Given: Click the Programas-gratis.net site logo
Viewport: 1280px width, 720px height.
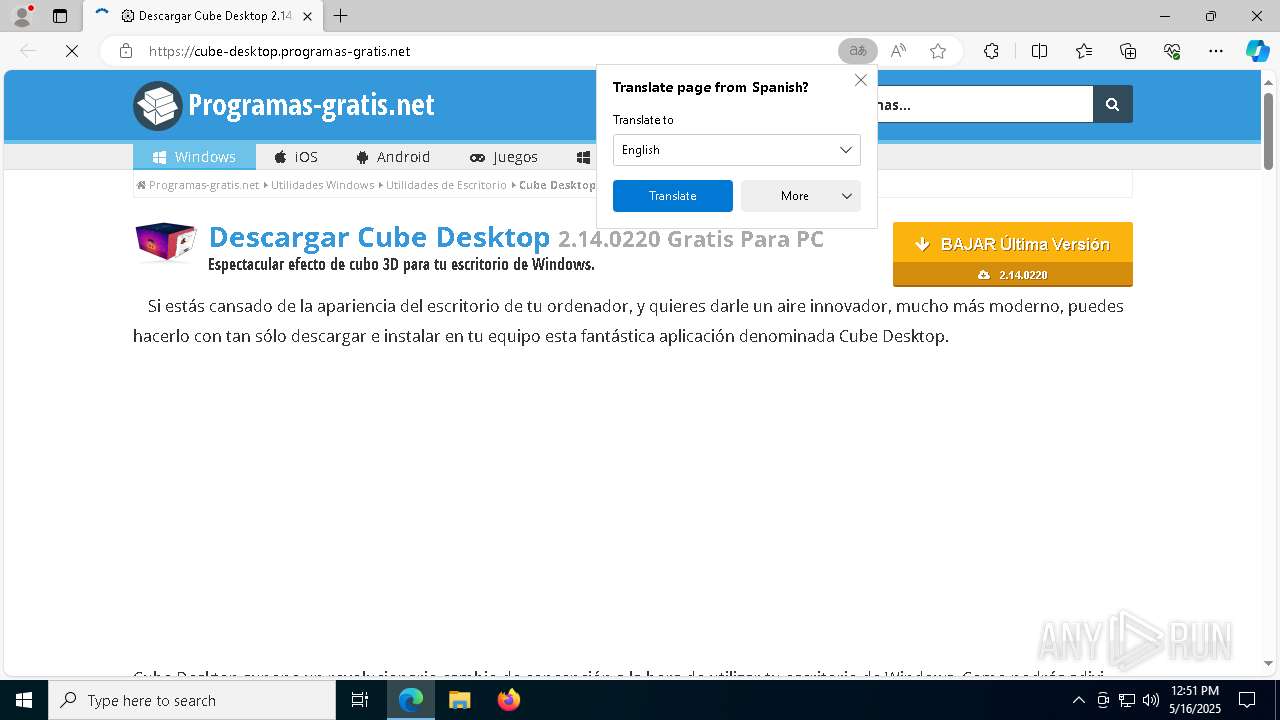Looking at the screenshot, I should 284,105.
